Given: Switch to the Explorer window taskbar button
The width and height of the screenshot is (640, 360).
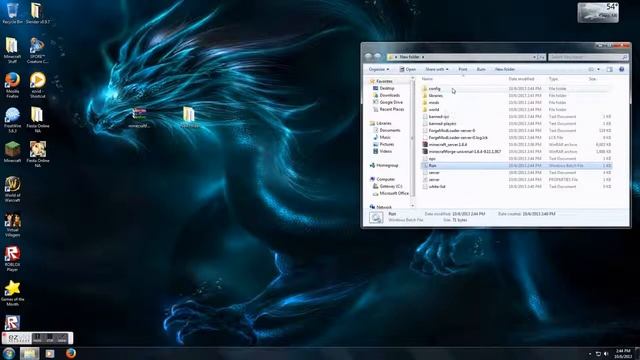Looking at the screenshot, I should pyautogui.click(x=29, y=353).
